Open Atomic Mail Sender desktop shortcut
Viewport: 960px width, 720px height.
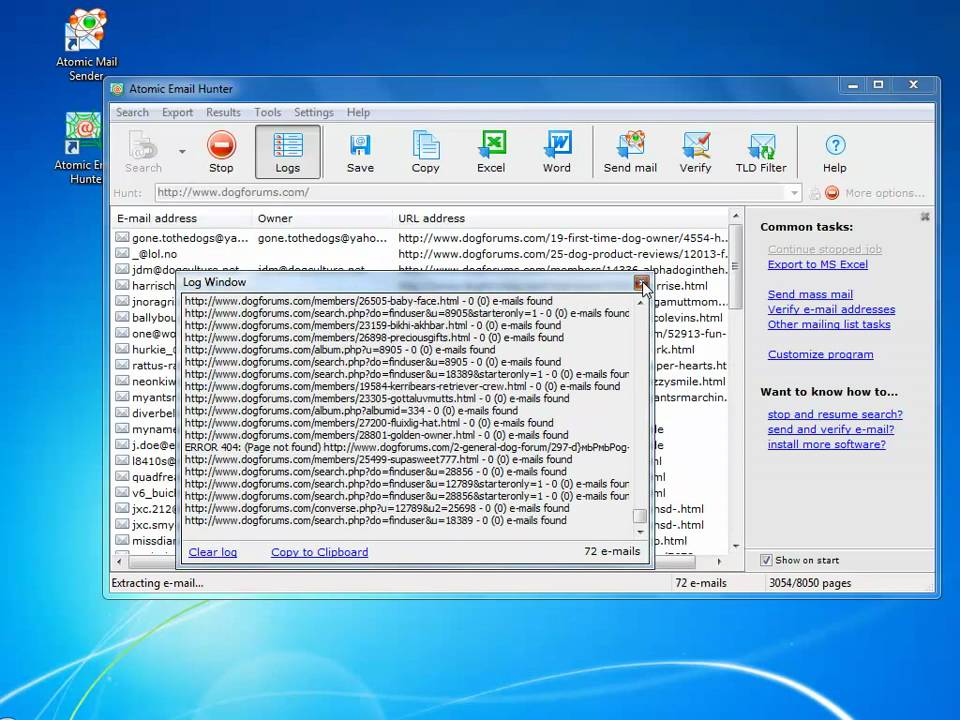tap(86, 45)
